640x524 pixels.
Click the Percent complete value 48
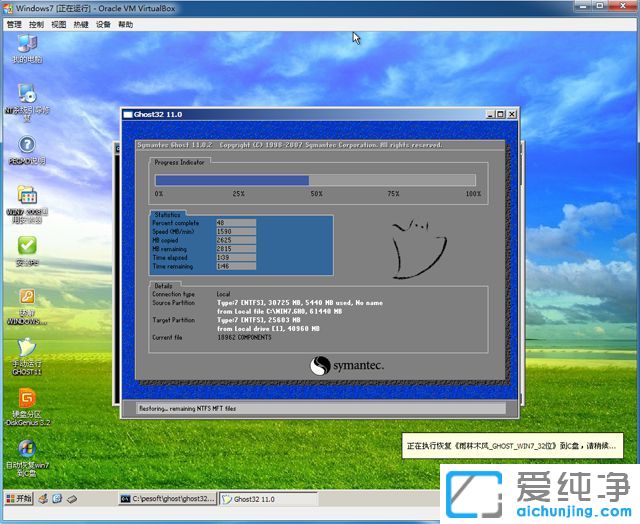click(x=236, y=223)
